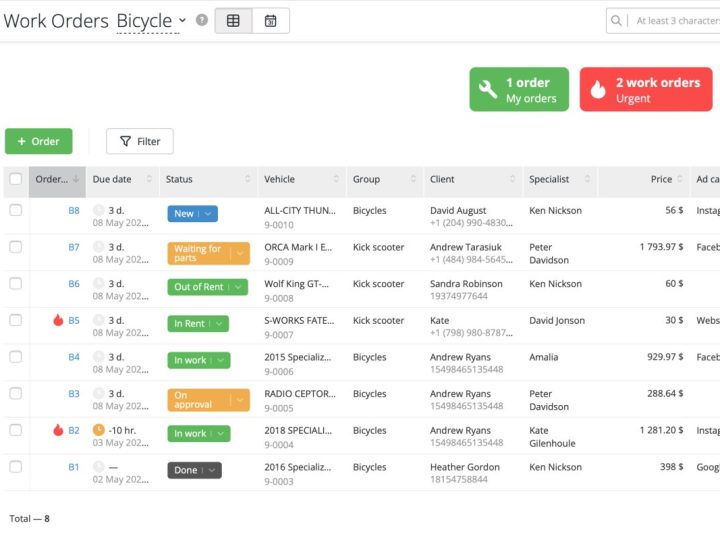Sort by Order column arrow
Screen dimensions: 720x540
76,179
